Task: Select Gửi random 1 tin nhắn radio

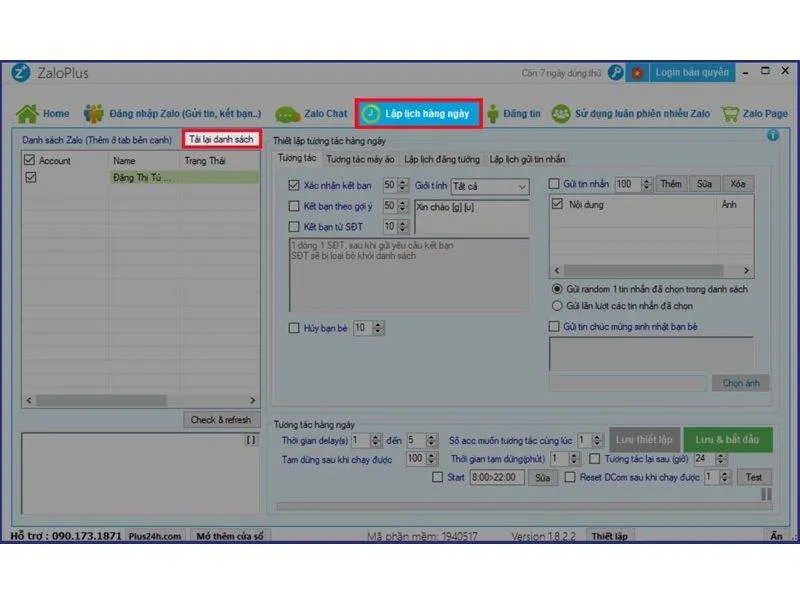Action: click(x=557, y=289)
